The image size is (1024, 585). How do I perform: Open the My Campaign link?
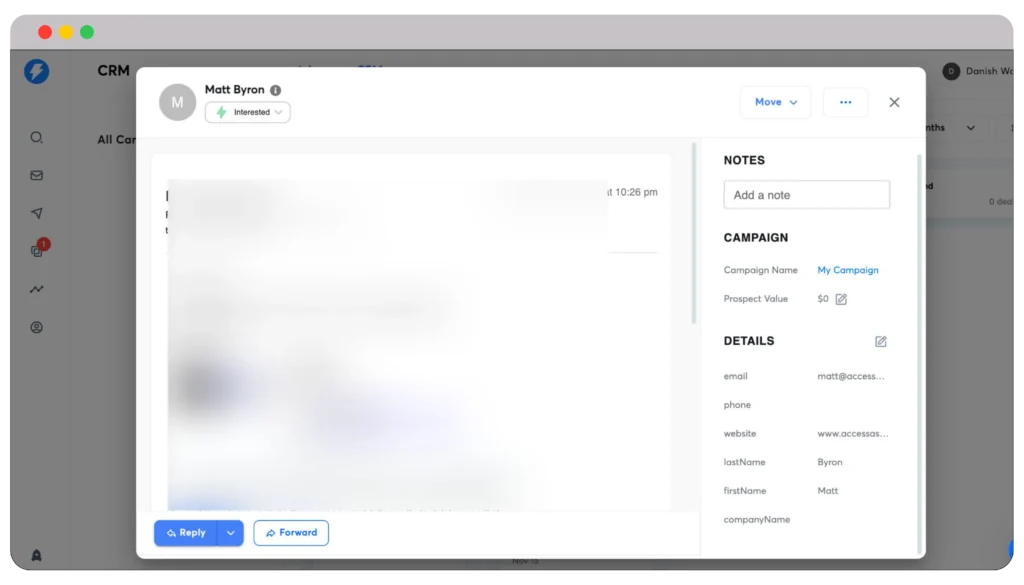pos(848,270)
